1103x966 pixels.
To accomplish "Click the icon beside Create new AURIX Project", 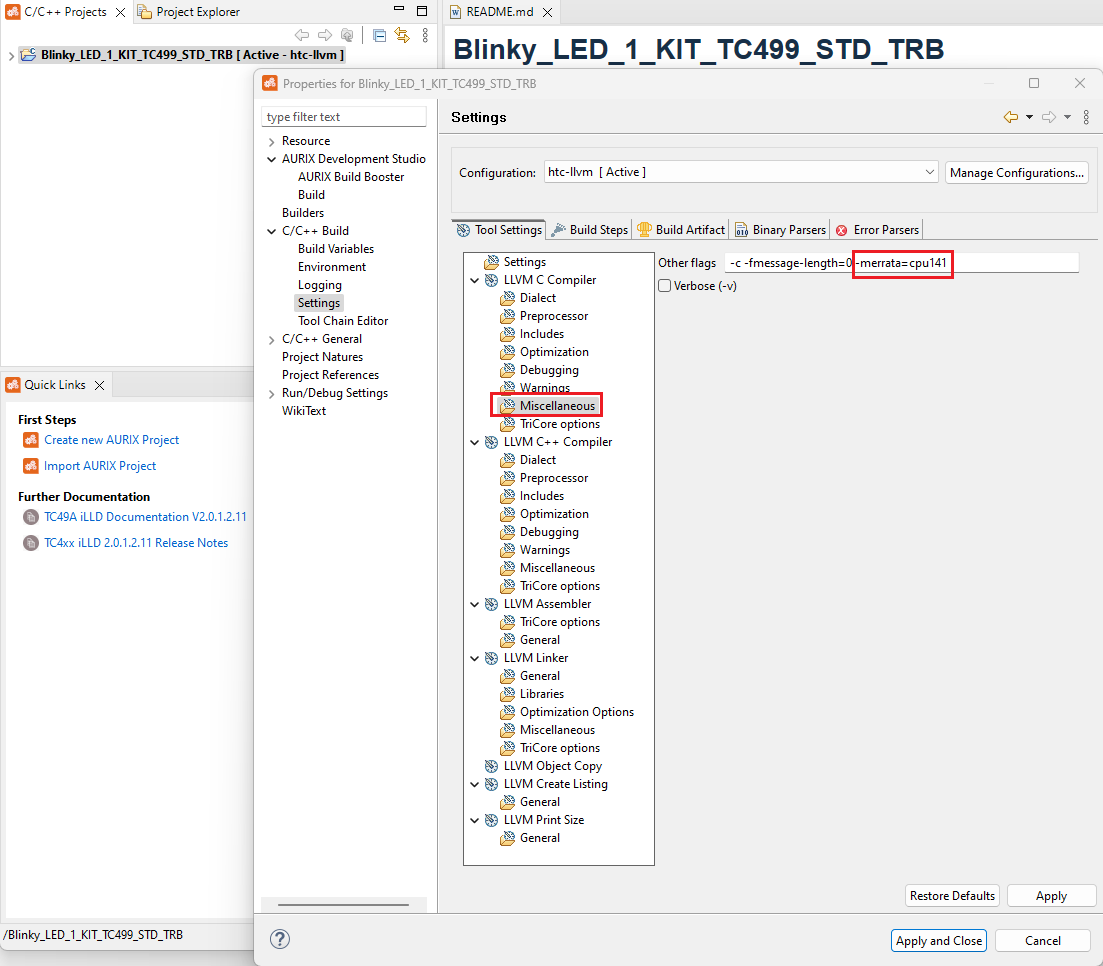I will click(x=30, y=440).
